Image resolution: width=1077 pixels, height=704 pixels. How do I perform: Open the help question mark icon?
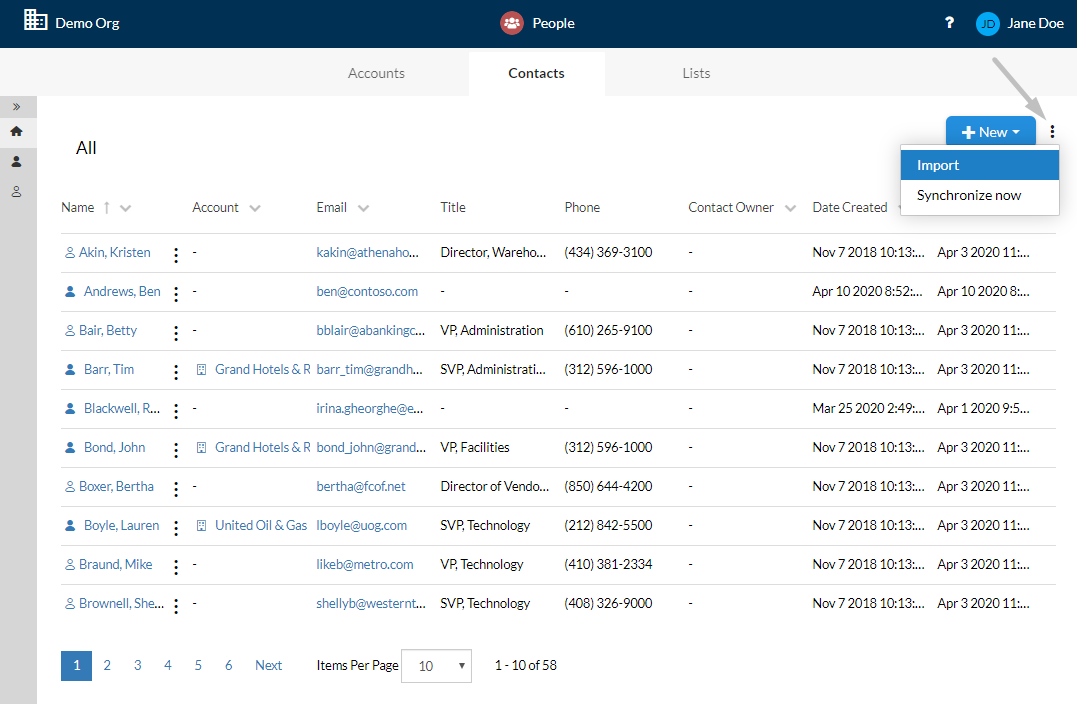pyautogui.click(x=949, y=23)
